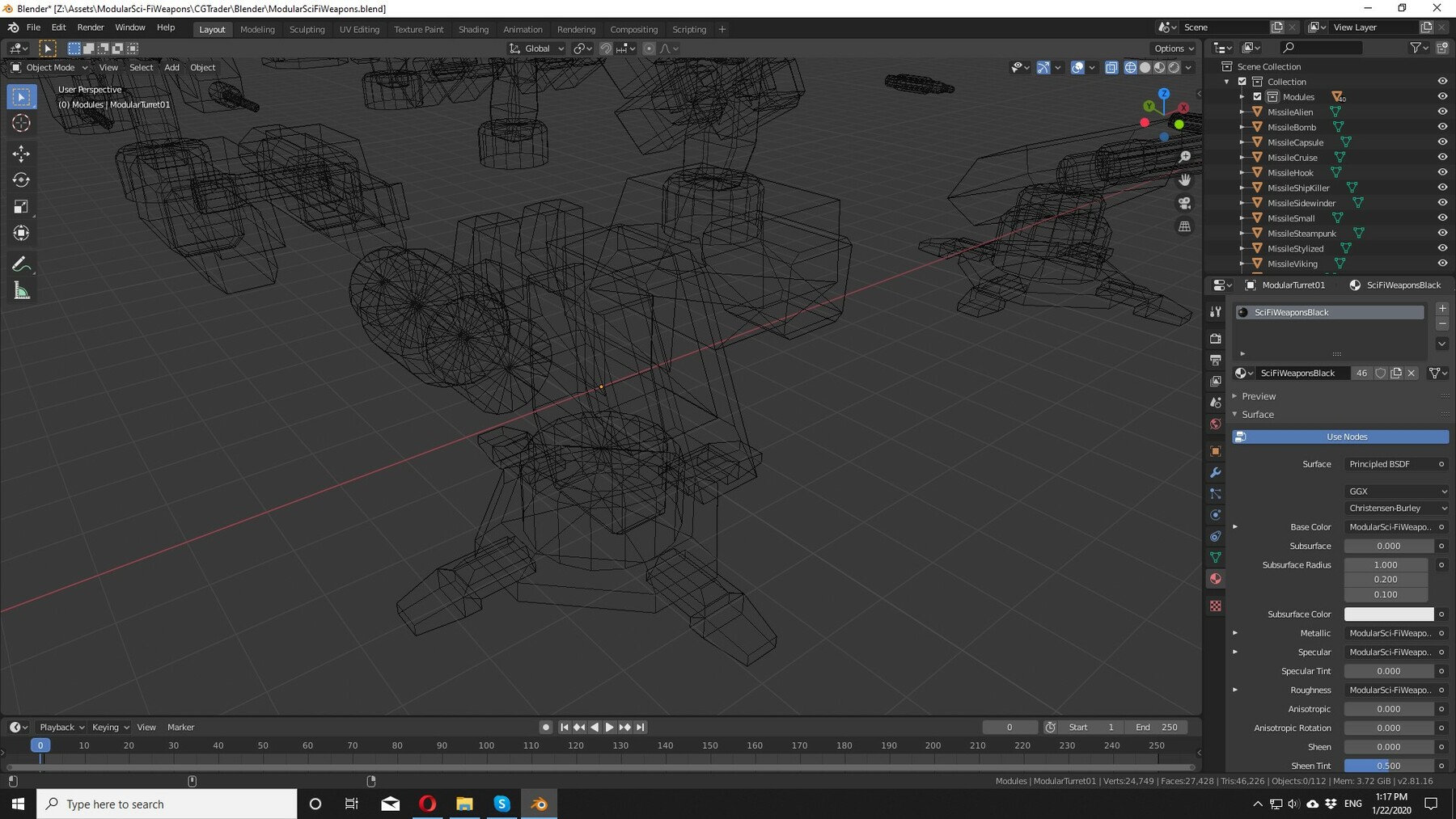Open the Material properties tab
Screen dimensions: 1456x819
click(1215, 579)
